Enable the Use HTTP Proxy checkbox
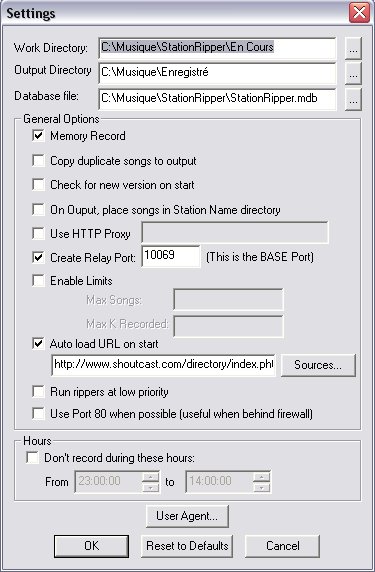Screen dimensions: 375x572 click(38, 233)
